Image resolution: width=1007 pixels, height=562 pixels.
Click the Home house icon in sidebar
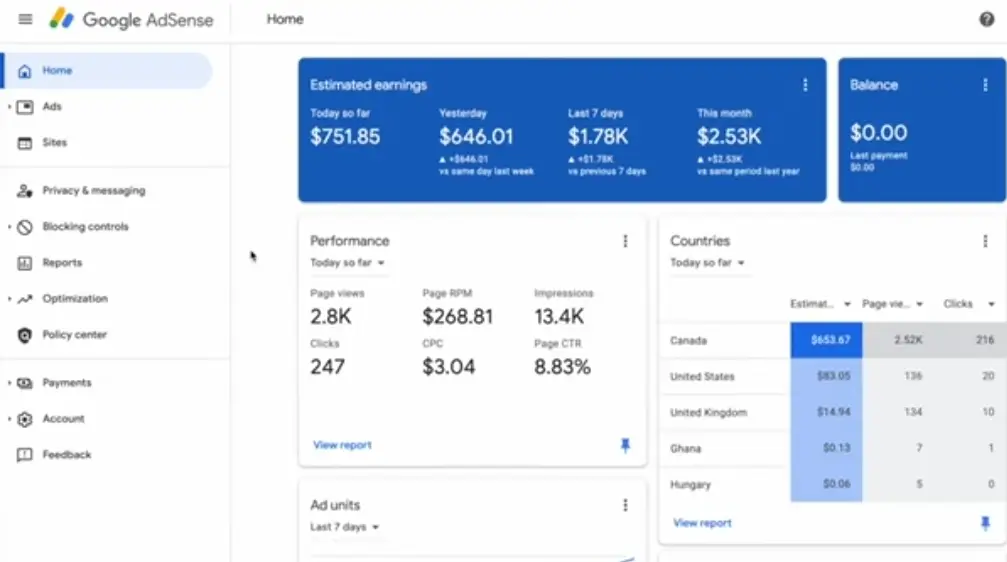click(x=24, y=71)
